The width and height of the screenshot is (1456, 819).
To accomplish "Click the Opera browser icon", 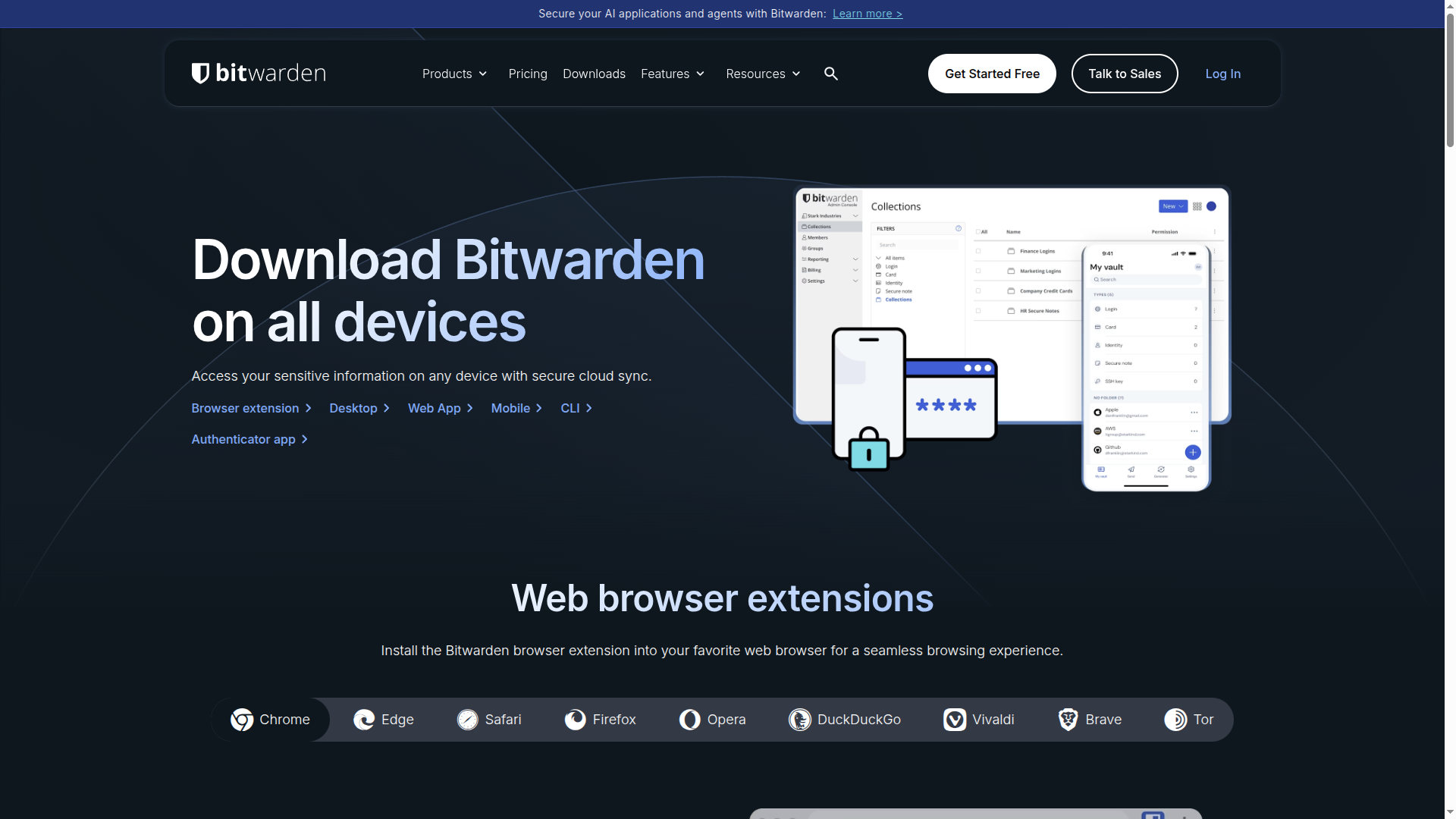I will [x=690, y=720].
